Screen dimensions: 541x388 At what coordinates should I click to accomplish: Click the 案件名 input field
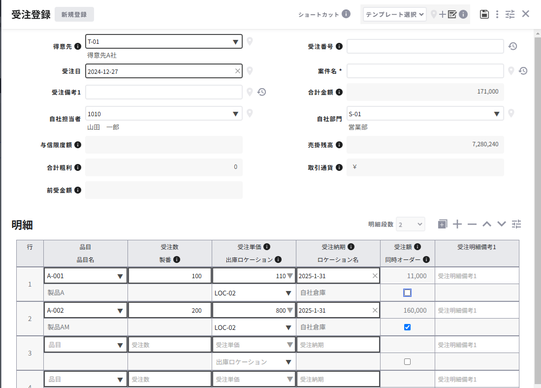(x=425, y=71)
